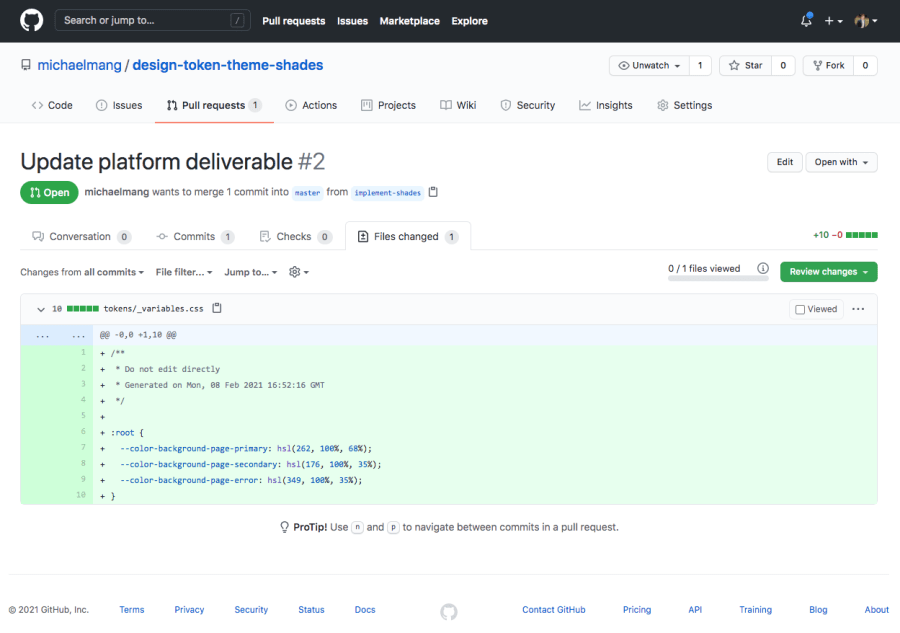Open the file options ellipsis menu
900x633 pixels.
pyautogui.click(x=858, y=309)
